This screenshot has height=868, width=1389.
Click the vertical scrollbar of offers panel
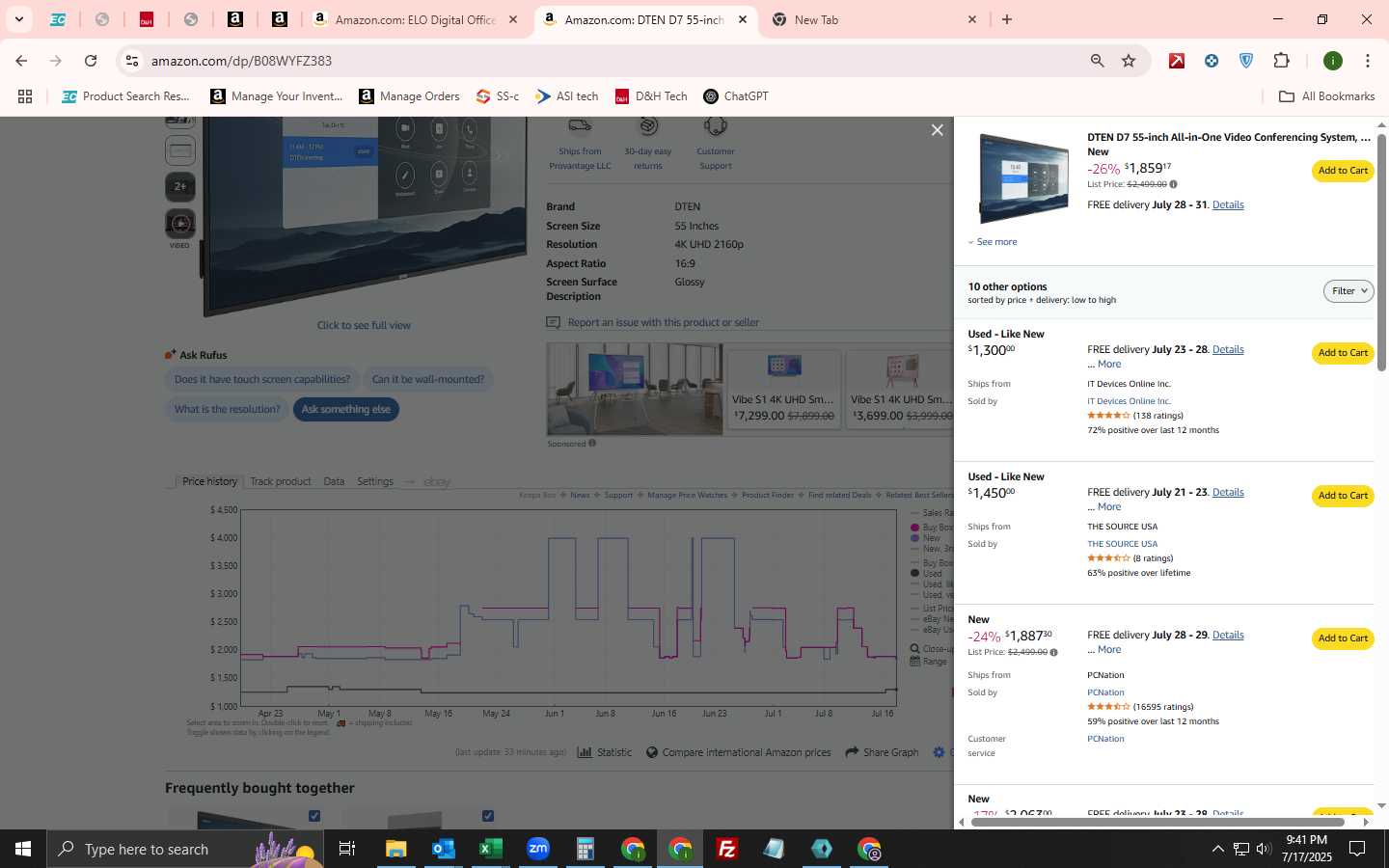coord(1381,253)
